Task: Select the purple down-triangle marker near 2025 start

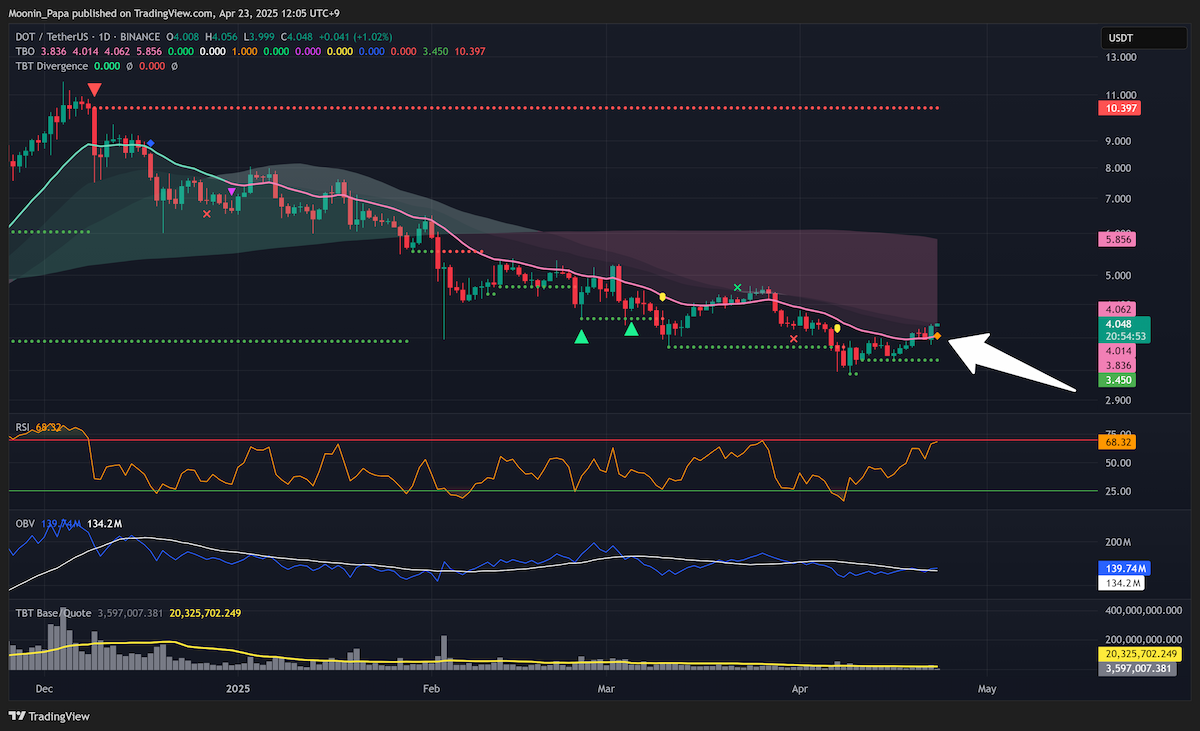Action: 232,190
